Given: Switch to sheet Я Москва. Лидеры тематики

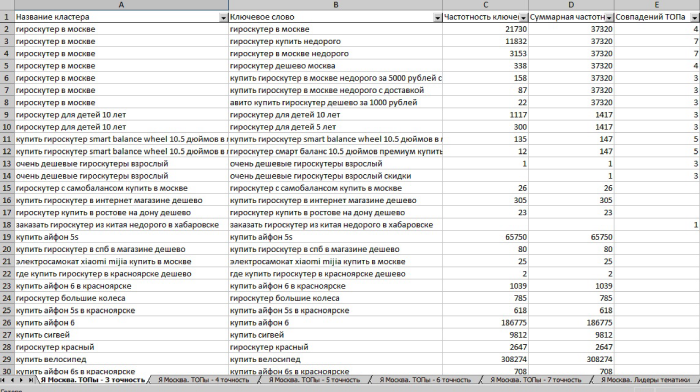Looking at the screenshot, I should [646, 380].
